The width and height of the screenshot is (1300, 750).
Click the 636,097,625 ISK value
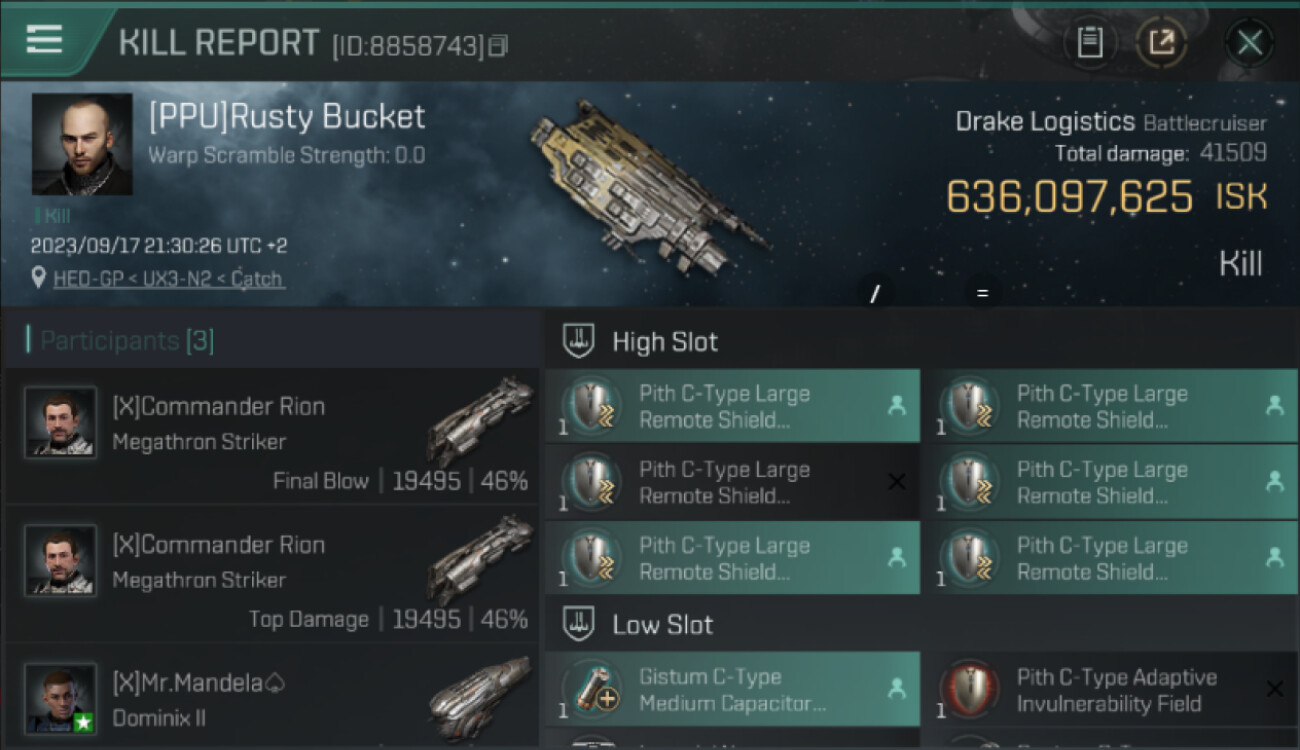tap(1069, 197)
